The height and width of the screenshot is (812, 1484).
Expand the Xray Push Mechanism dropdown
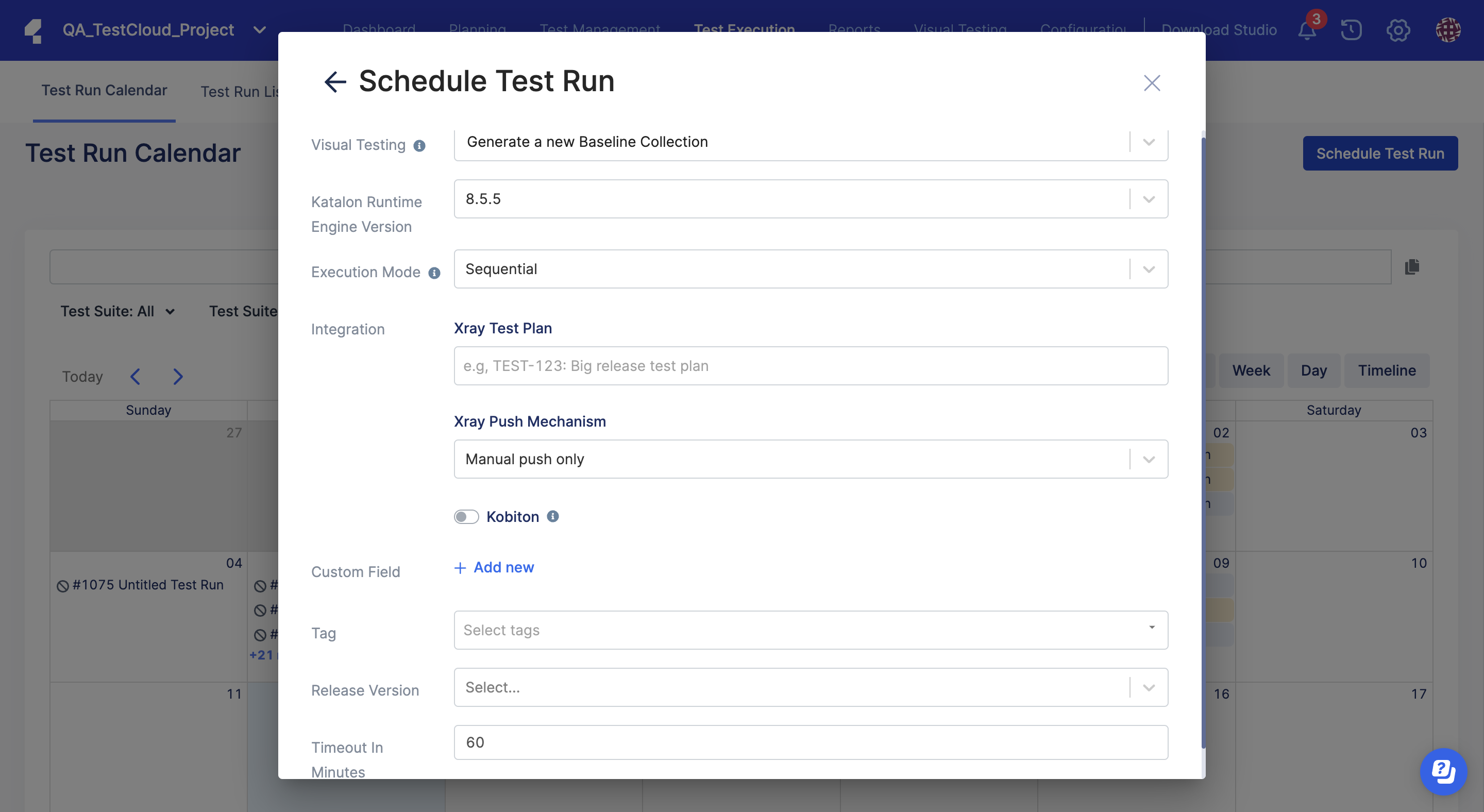click(x=1149, y=460)
